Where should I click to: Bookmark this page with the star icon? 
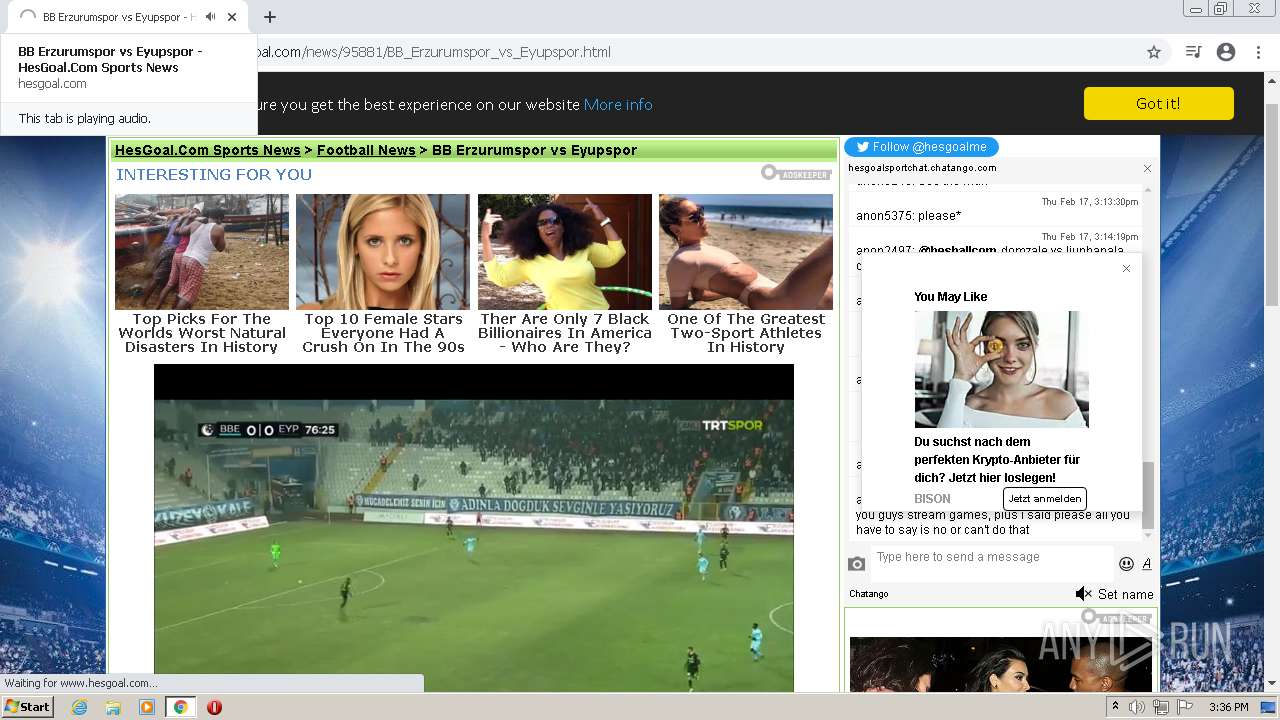pos(1154,52)
